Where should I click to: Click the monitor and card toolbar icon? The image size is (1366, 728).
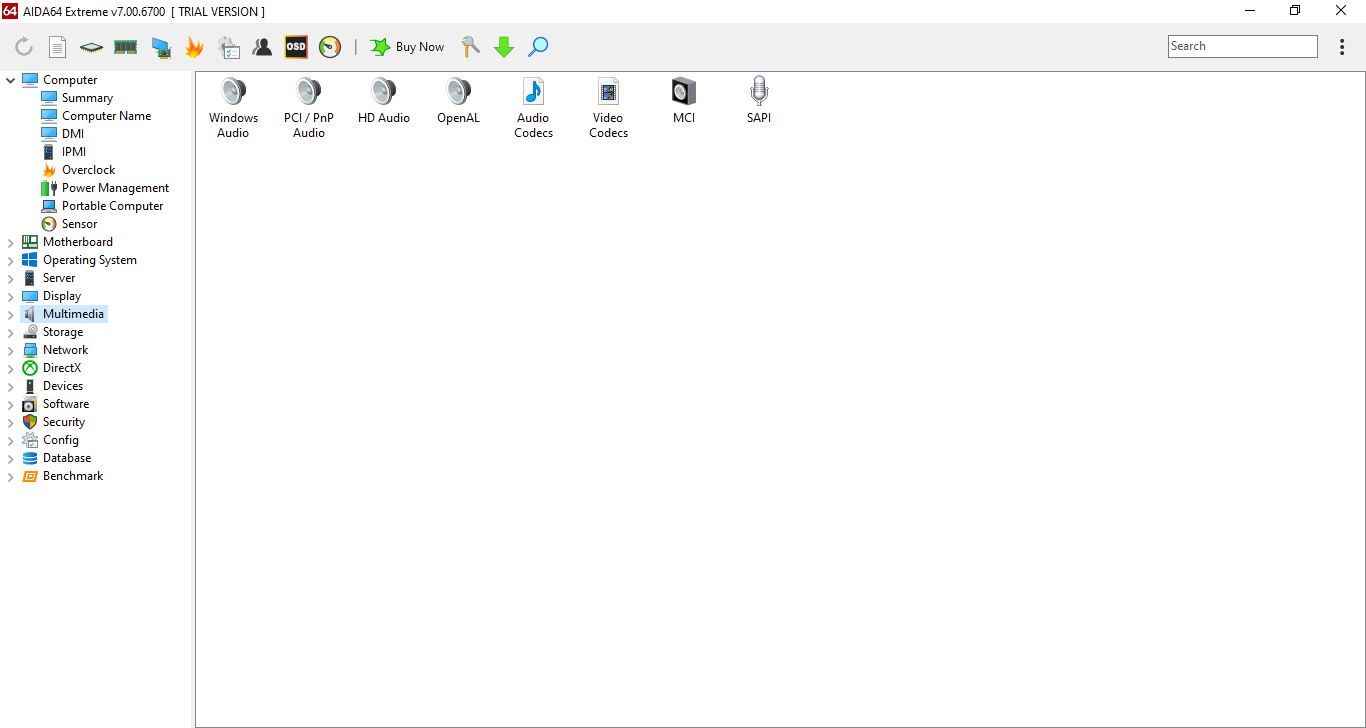160,47
